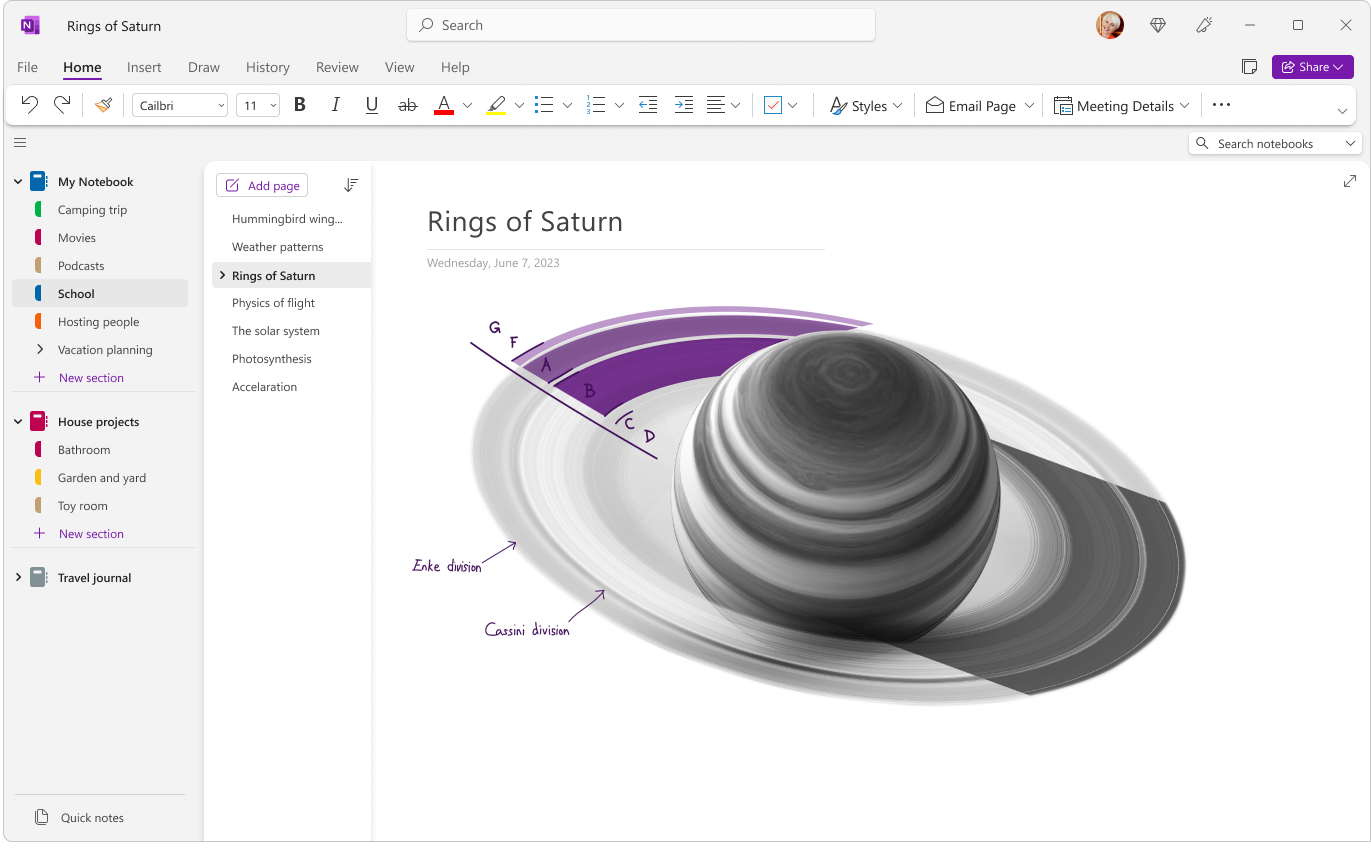Collapse the My Notebook section list
Image resolution: width=1371 pixels, height=853 pixels.
click(17, 181)
